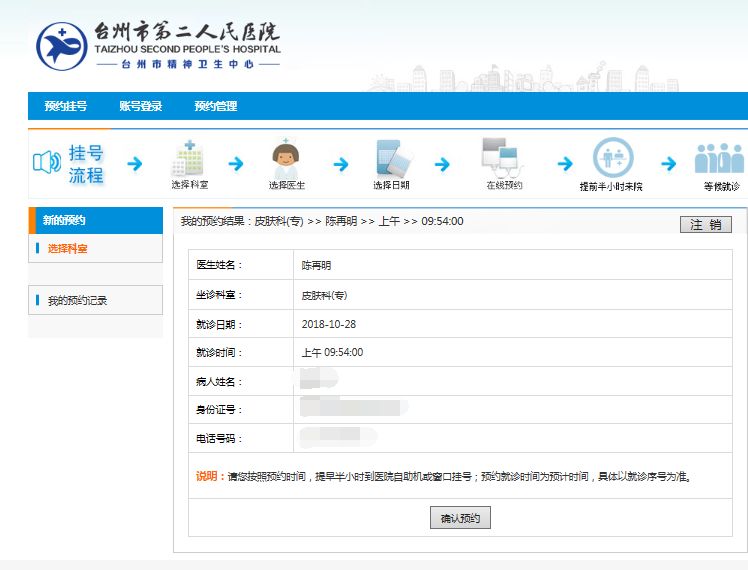The width and height of the screenshot is (748, 570).
Task: Click the blurred ID number value
Action: pyautogui.click(x=353, y=407)
